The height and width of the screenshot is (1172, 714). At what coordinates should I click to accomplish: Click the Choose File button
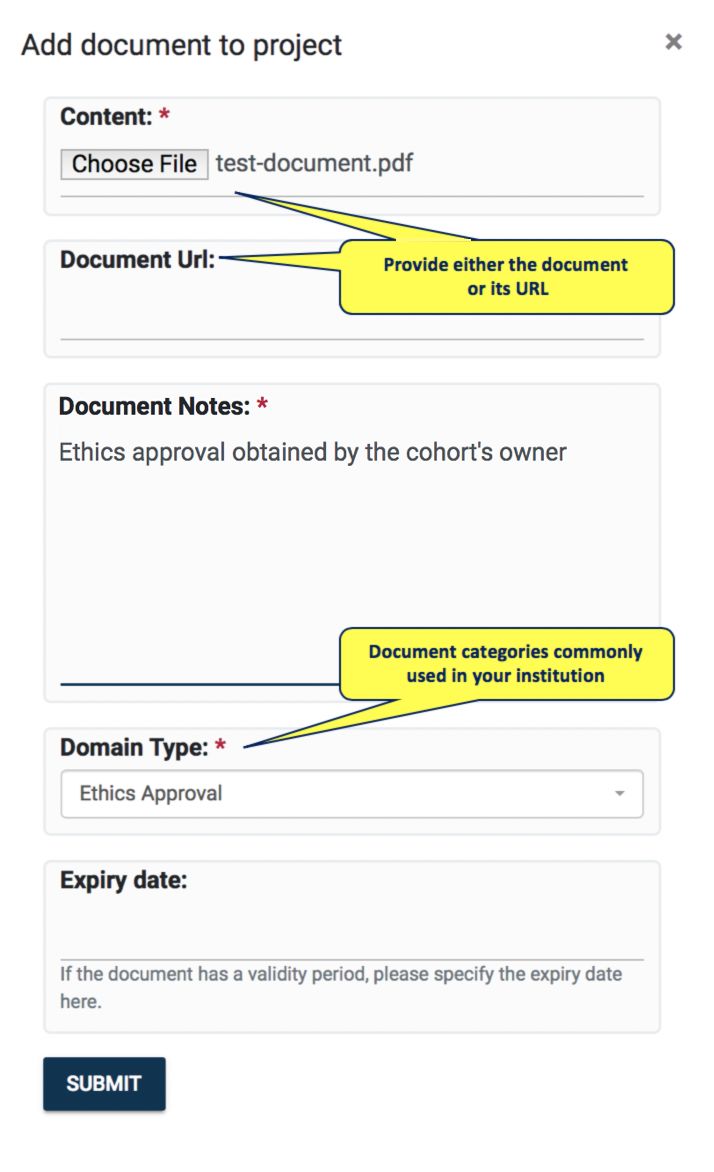point(134,164)
